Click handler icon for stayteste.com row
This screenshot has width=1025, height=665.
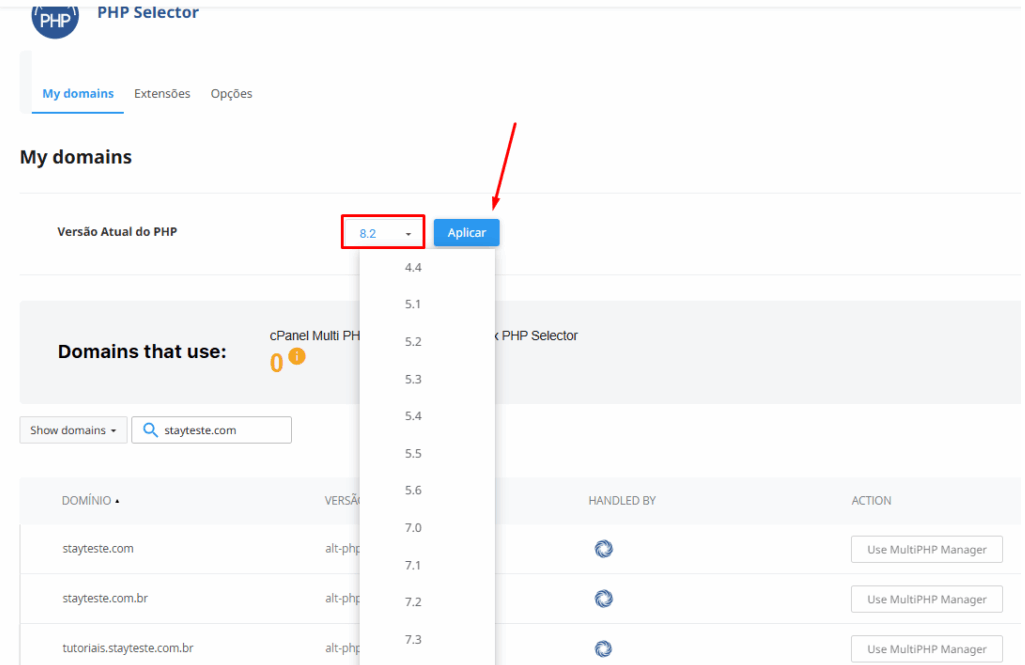point(603,549)
